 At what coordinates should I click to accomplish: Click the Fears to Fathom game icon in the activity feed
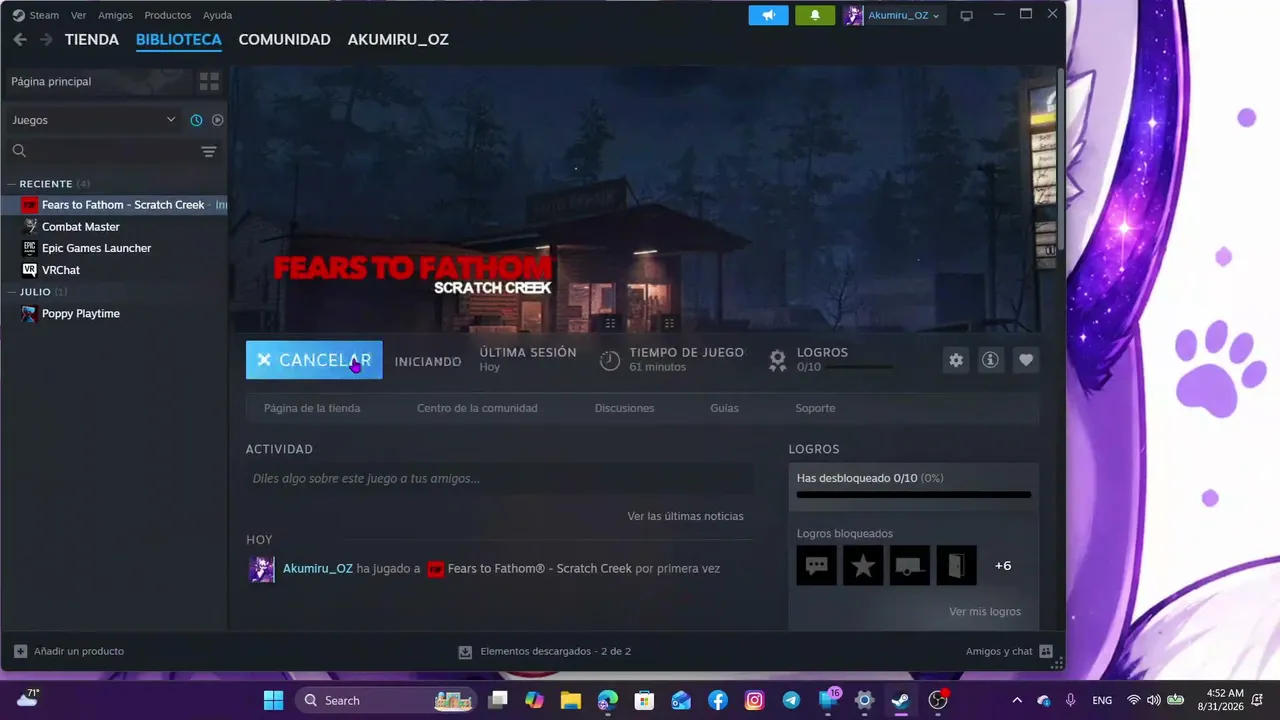(436, 569)
